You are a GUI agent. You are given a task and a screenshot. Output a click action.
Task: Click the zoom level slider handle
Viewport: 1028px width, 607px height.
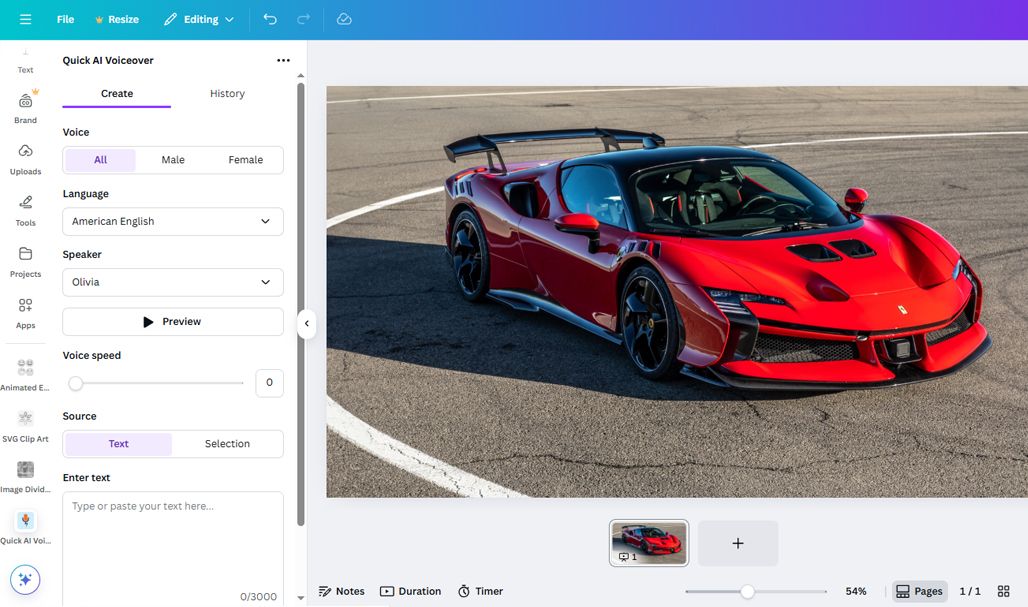pos(747,591)
